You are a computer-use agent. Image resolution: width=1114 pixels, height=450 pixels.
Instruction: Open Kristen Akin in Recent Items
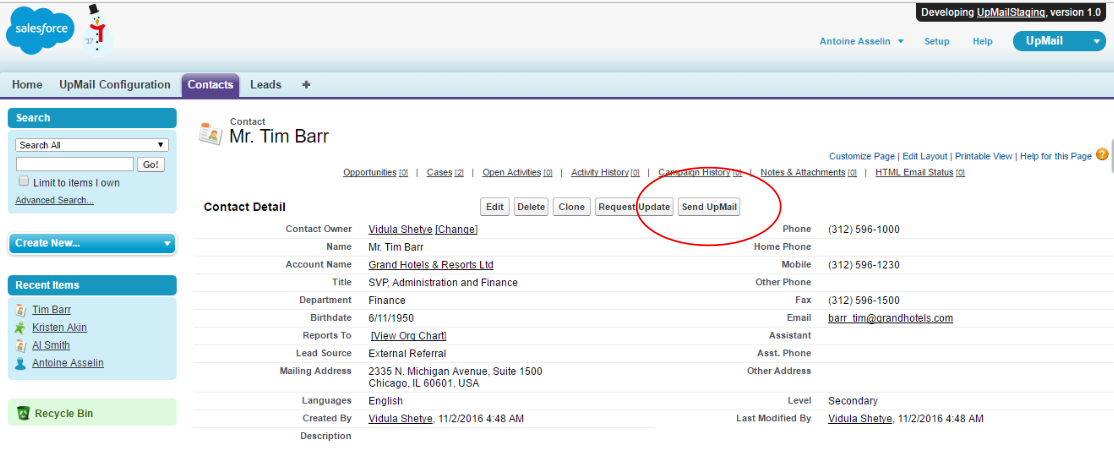click(x=60, y=328)
